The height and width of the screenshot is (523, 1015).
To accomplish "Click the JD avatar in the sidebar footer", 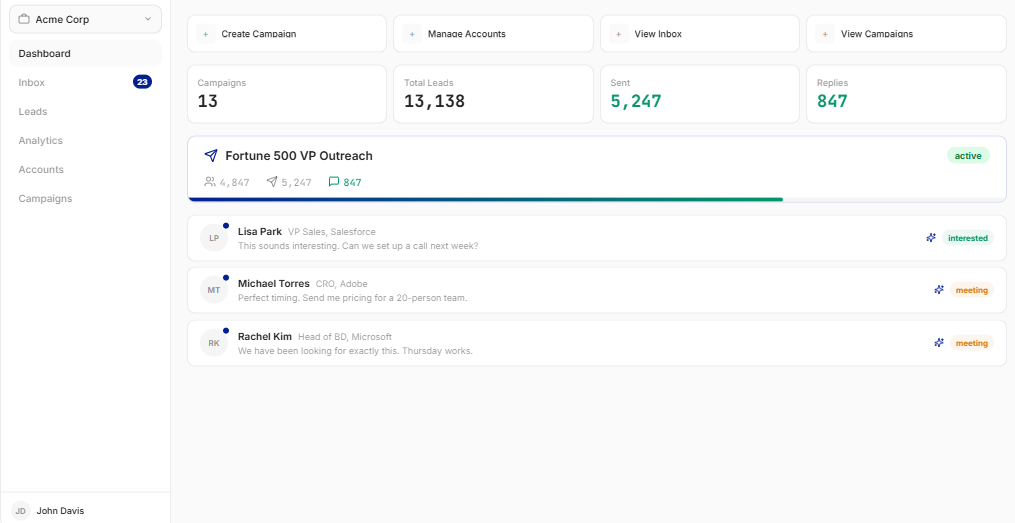I will point(21,511).
